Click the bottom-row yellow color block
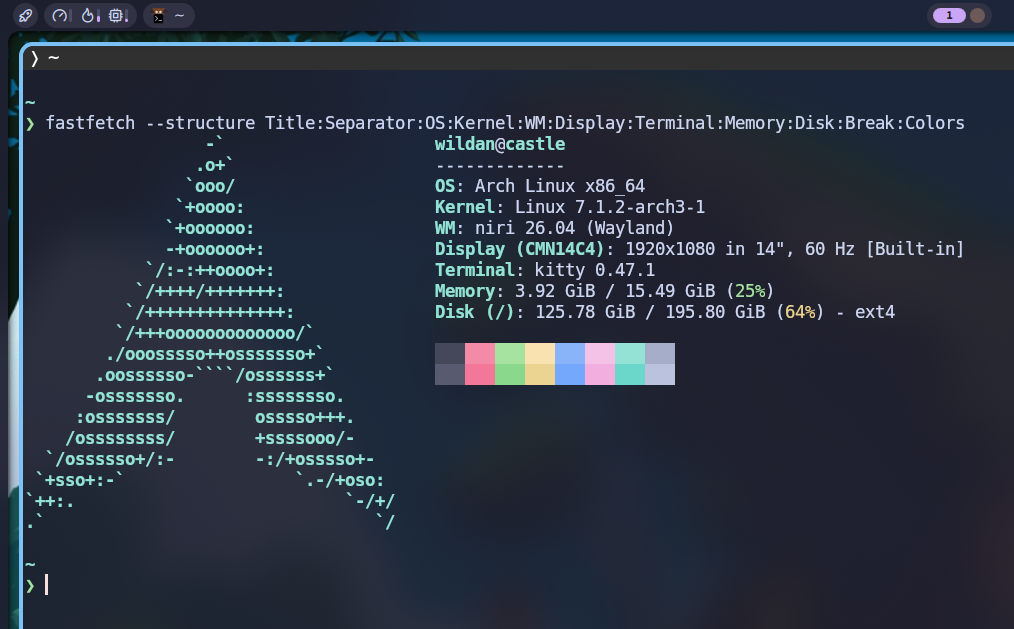The image size is (1014, 629). click(x=540, y=374)
